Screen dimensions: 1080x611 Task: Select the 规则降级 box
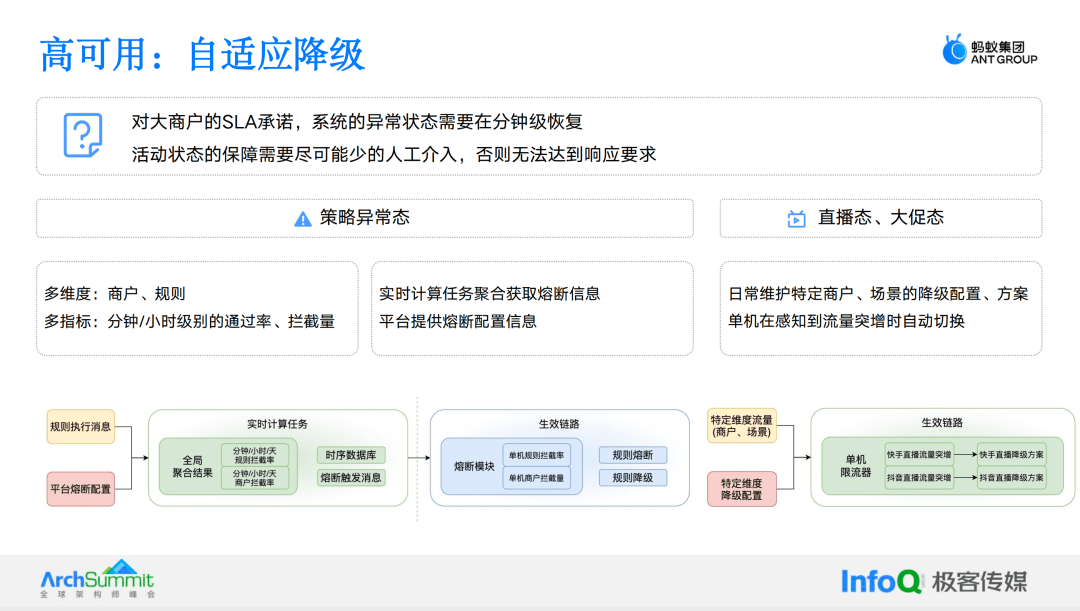point(632,478)
